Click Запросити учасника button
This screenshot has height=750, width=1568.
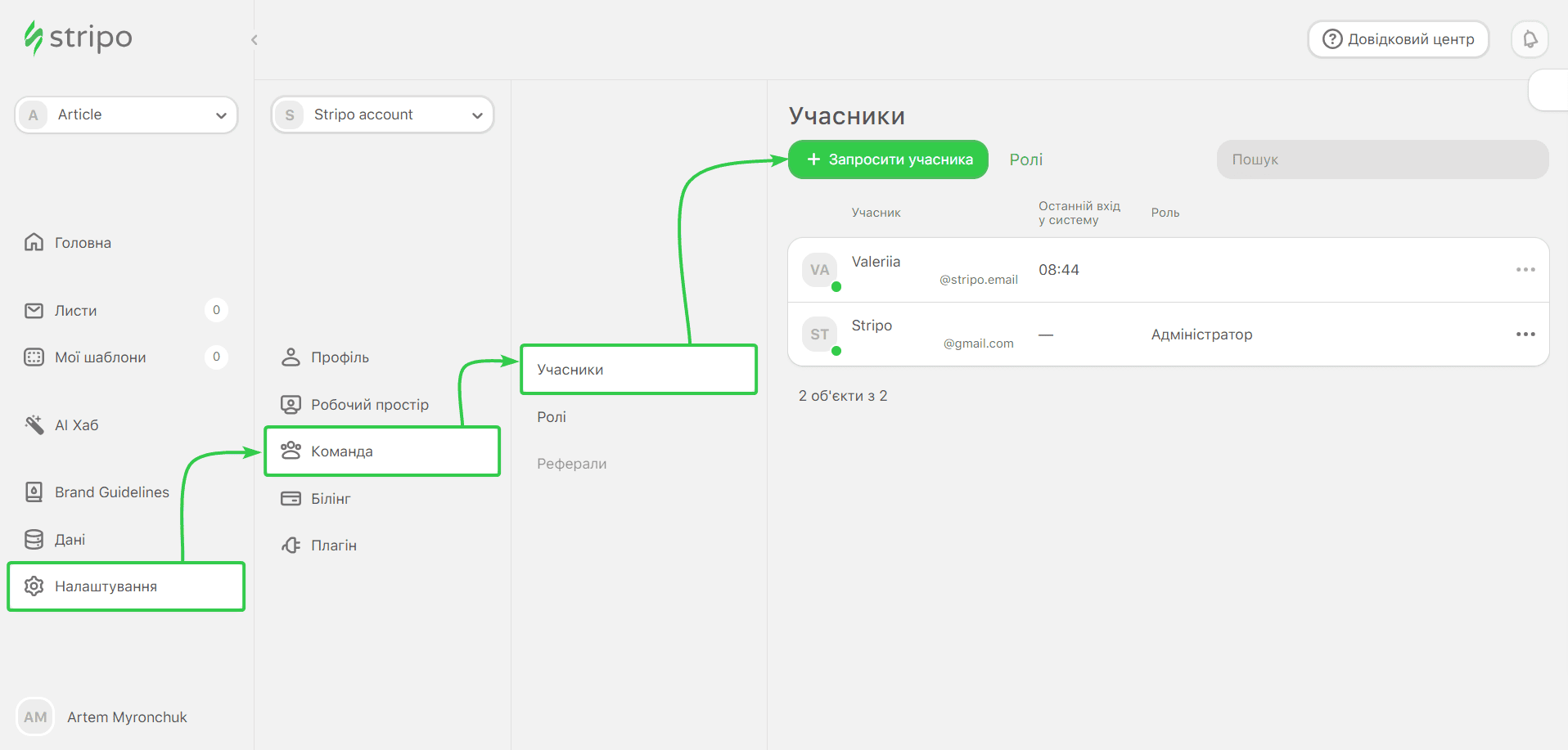click(888, 159)
